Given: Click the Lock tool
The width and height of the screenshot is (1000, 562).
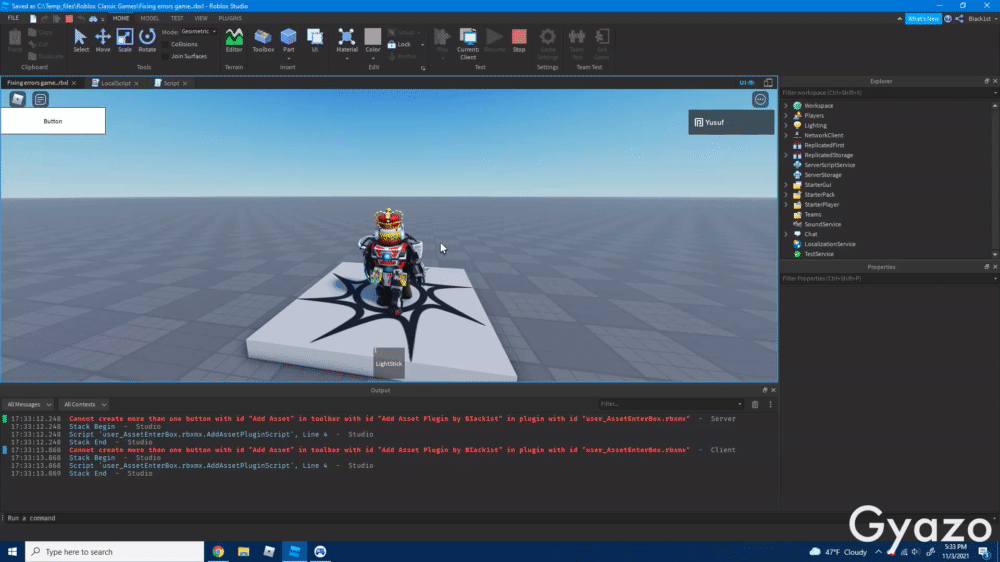Looking at the screenshot, I should coord(399,45).
